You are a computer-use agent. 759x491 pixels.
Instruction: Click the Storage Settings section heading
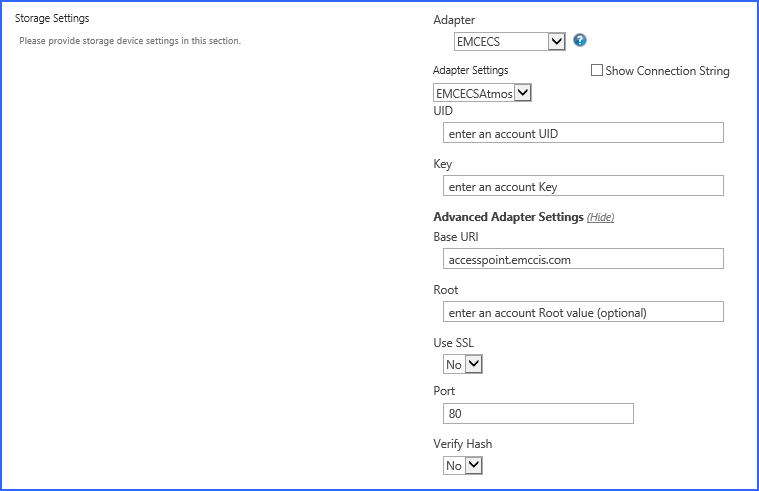click(52, 19)
